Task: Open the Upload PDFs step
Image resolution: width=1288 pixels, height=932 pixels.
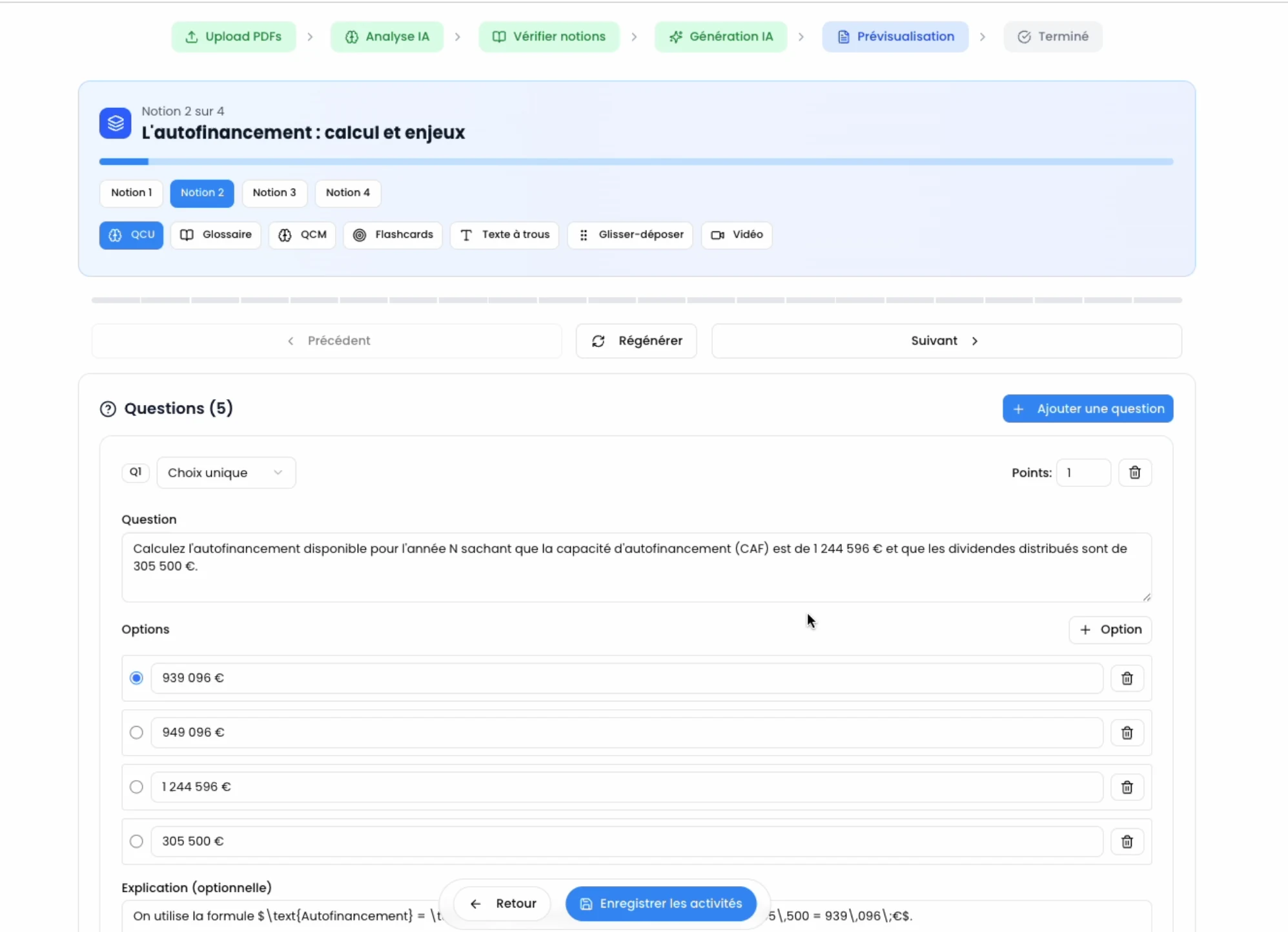Action: (234, 37)
